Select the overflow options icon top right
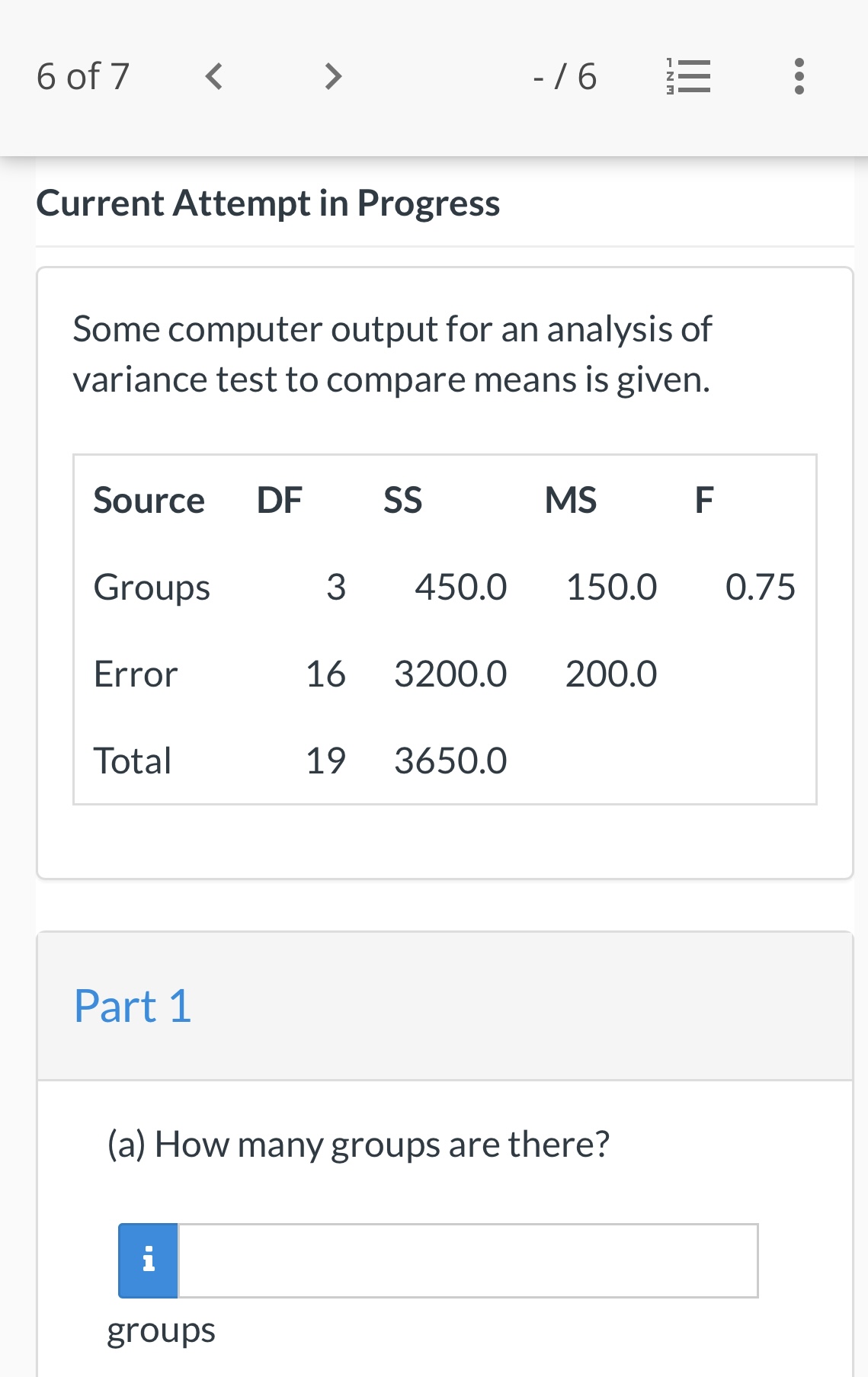 (x=799, y=75)
